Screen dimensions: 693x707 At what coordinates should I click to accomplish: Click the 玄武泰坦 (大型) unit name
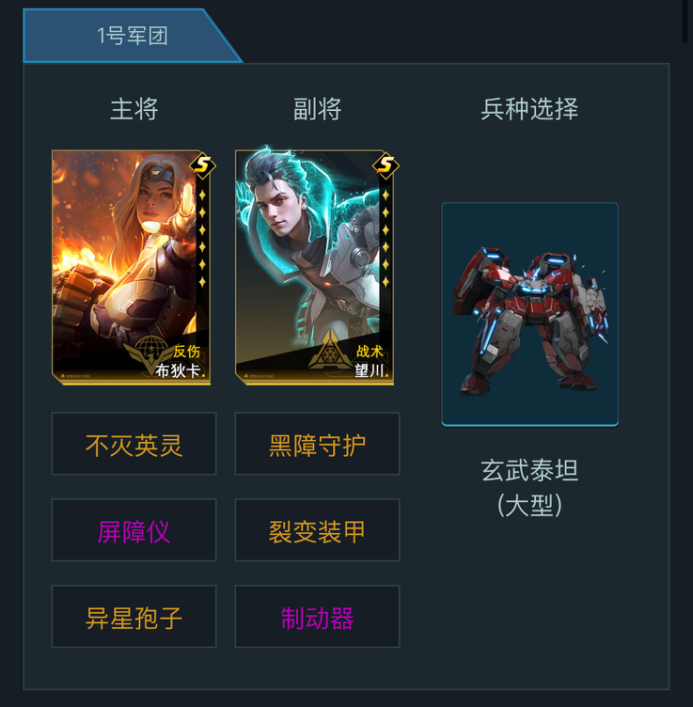(x=529, y=488)
